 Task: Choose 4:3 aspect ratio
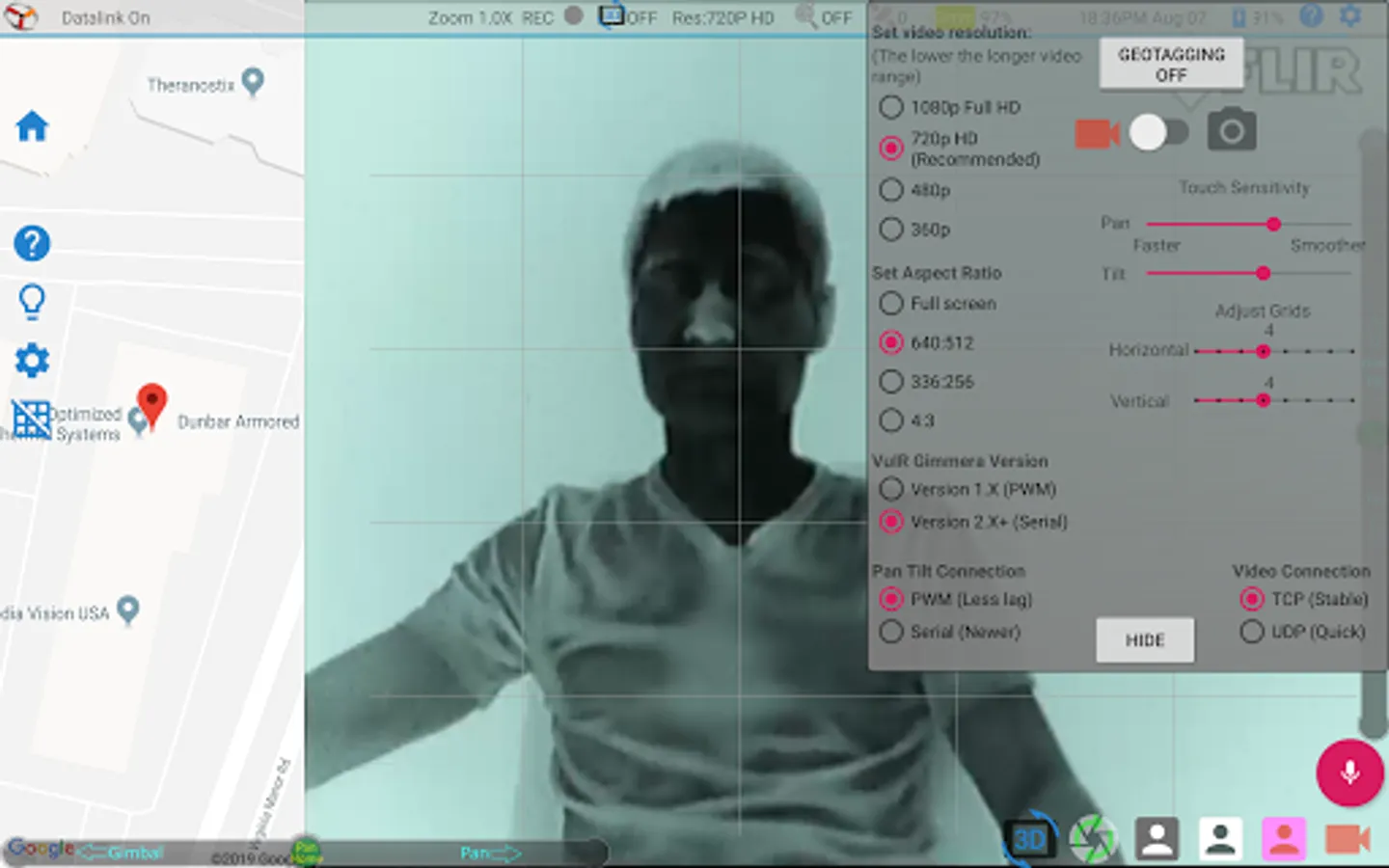907,420
